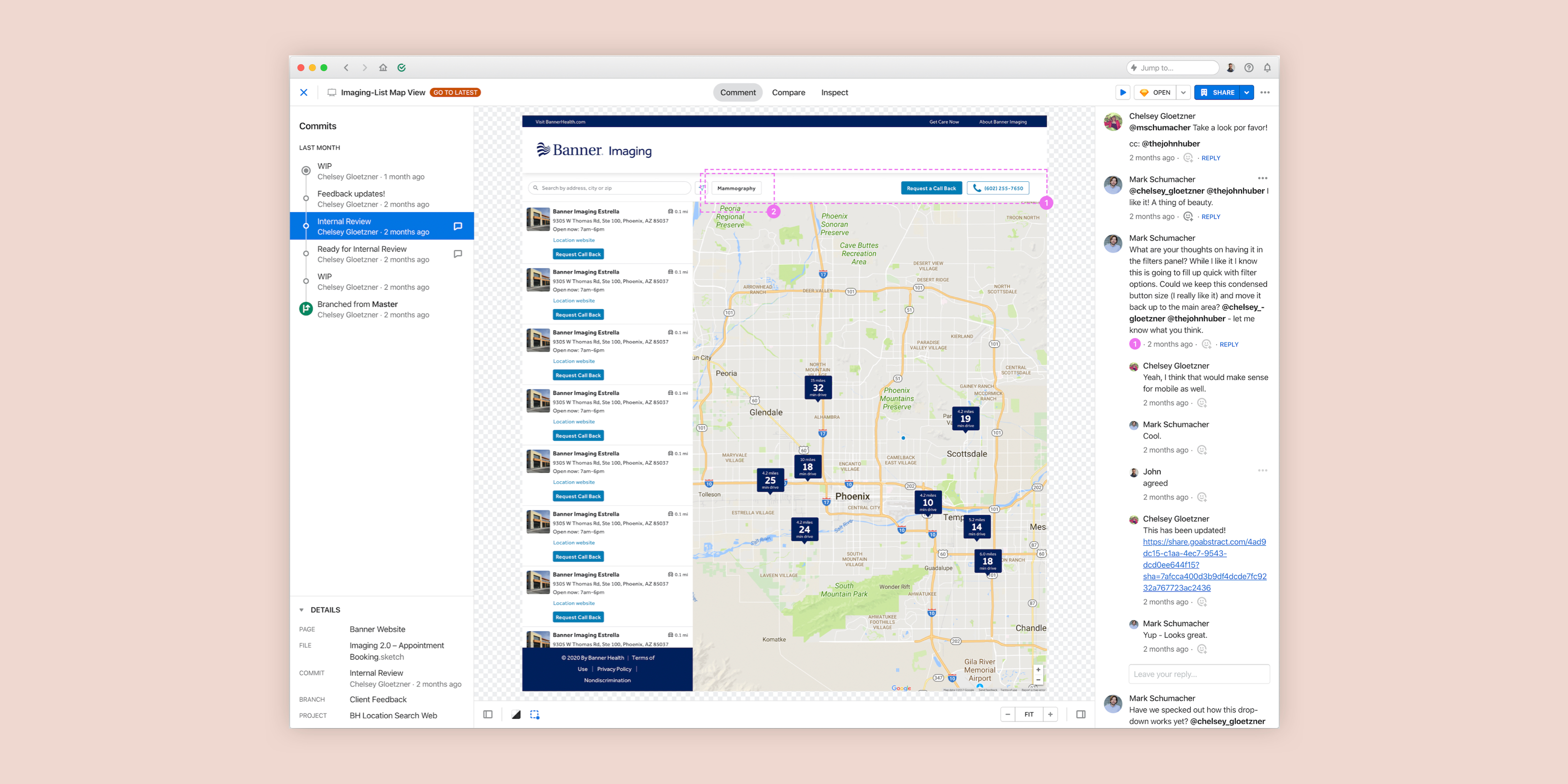The height and width of the screenshot is (784, 1568).
Task: Open the share.goabstract.com link
Action: click(1204, 565)
